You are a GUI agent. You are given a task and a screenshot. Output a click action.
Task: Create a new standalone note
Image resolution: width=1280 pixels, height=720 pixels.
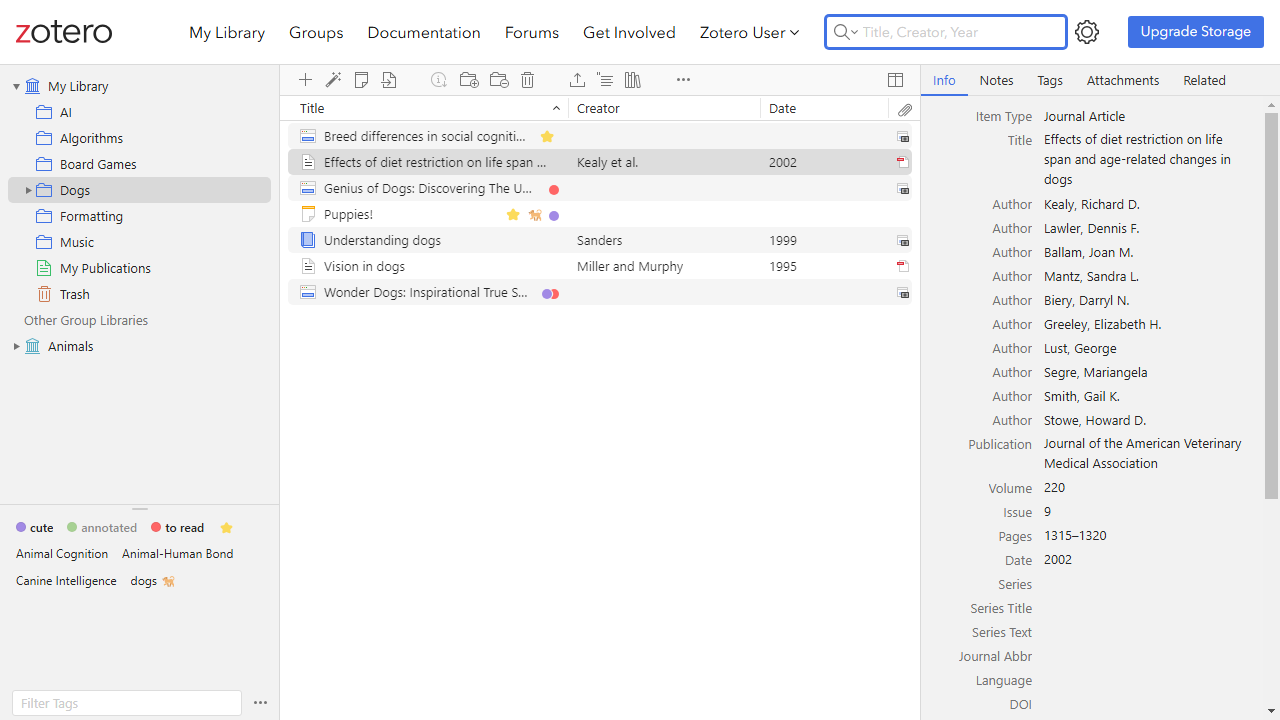362,80
